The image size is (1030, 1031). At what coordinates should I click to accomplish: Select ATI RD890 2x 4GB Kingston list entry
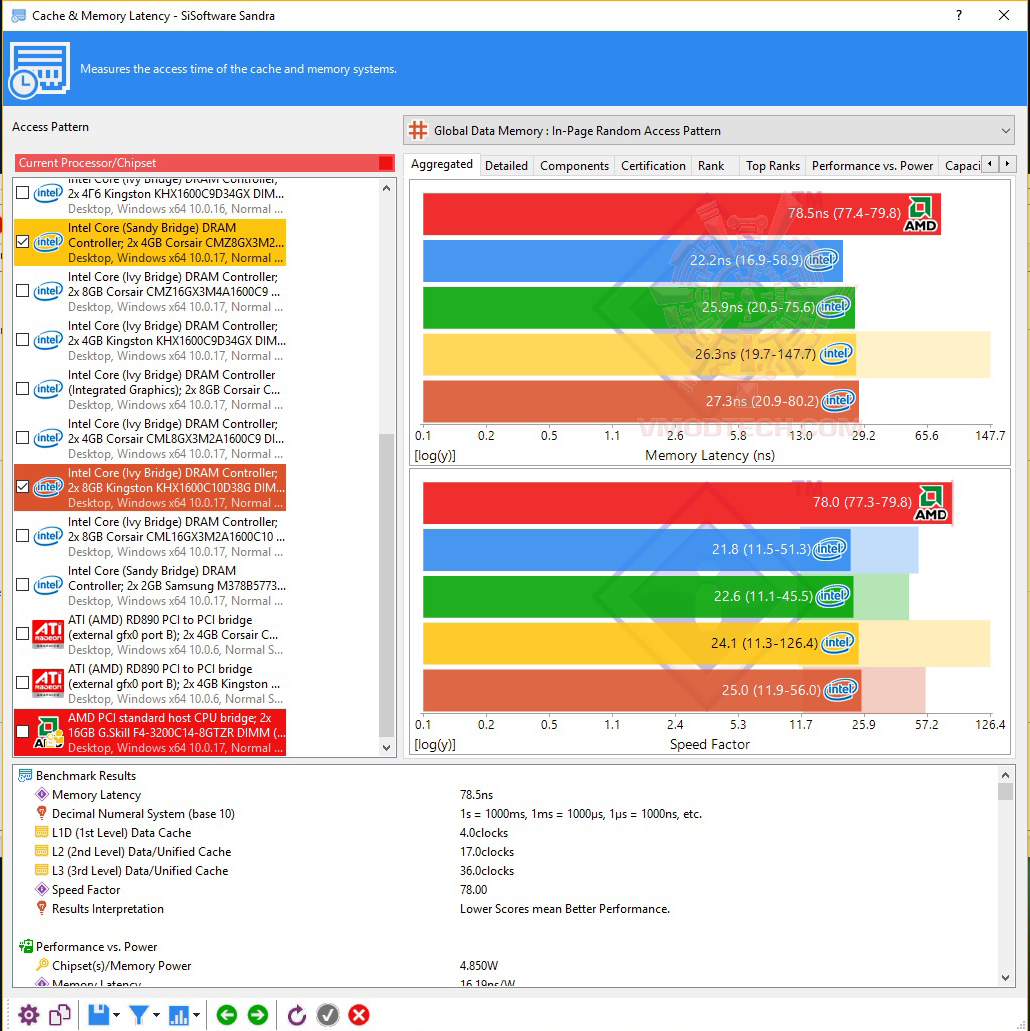(x=150, y=683)
